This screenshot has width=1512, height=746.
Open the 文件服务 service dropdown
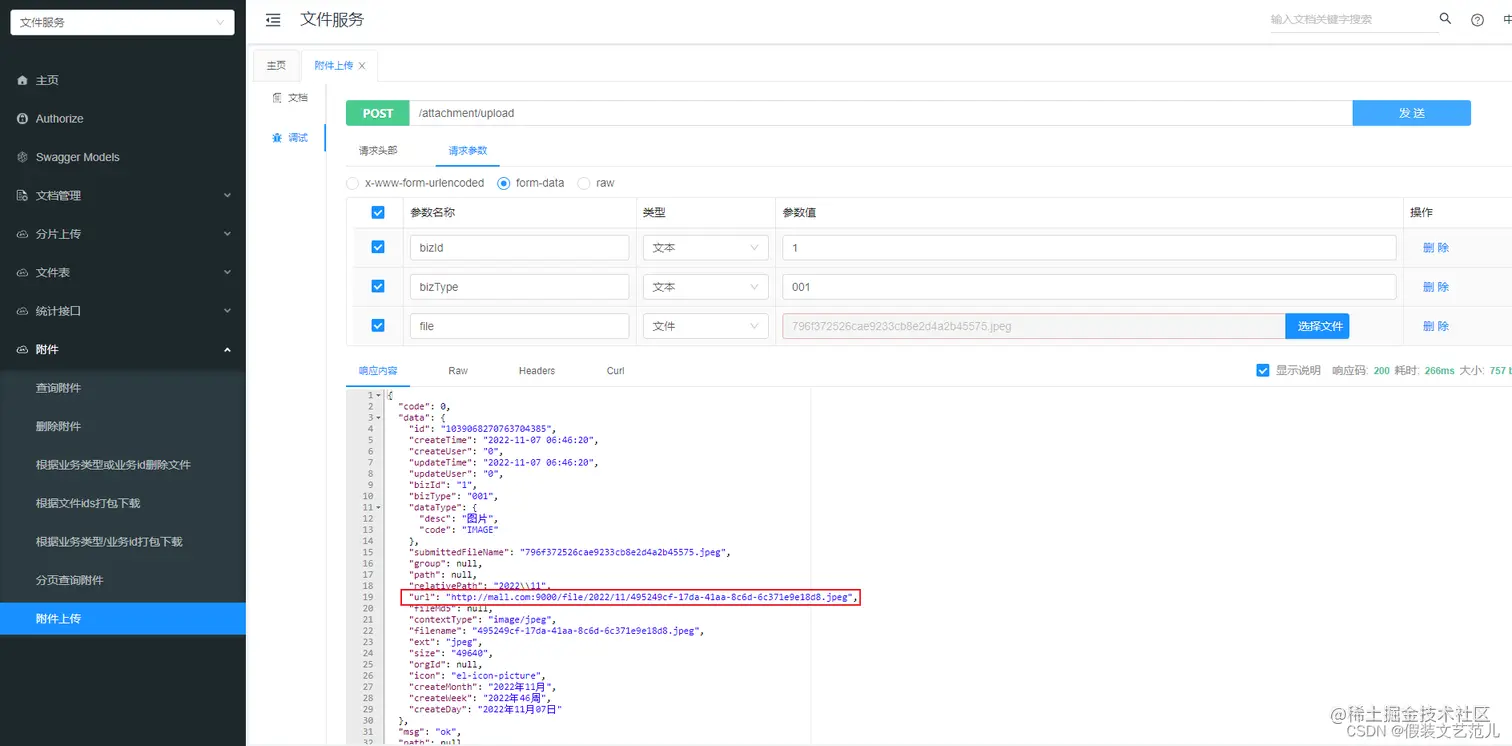coord(122,22)
